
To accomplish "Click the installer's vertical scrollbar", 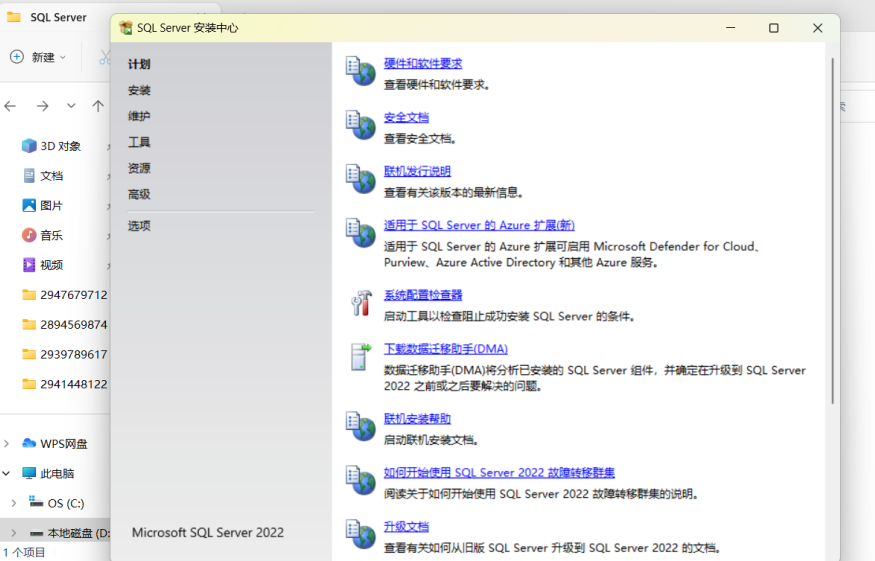I will 833,231.
